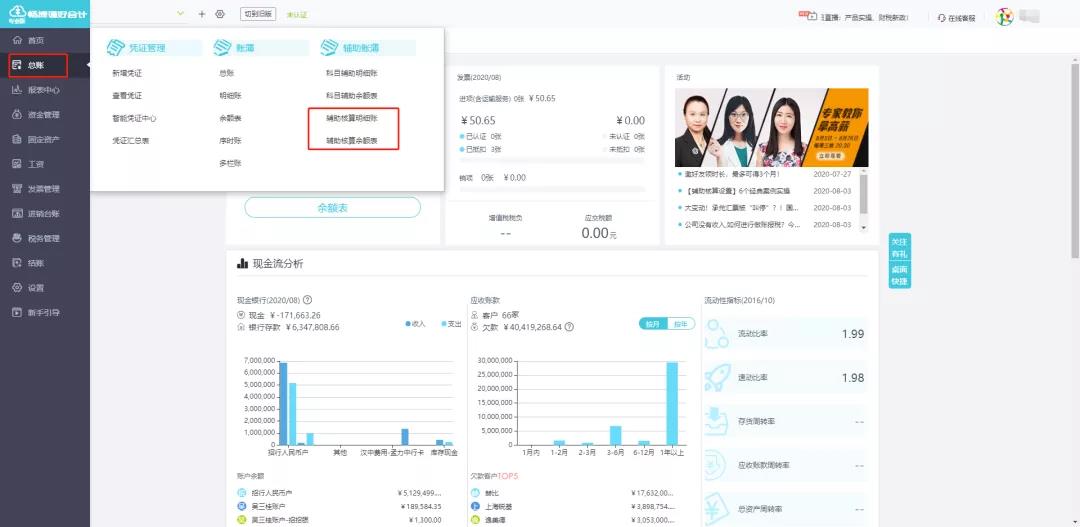
Task: Toggle the 收入 legend in cash chart
Action: click(415, 324)
